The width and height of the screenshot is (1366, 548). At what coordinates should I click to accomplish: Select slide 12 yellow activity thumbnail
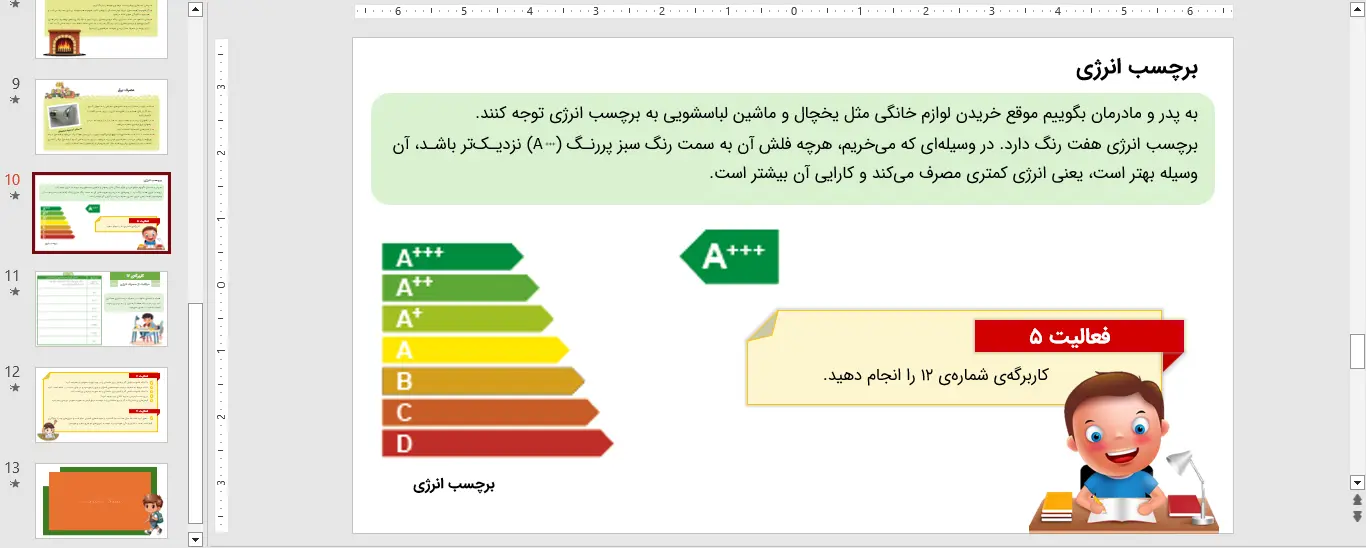(102, 405)
